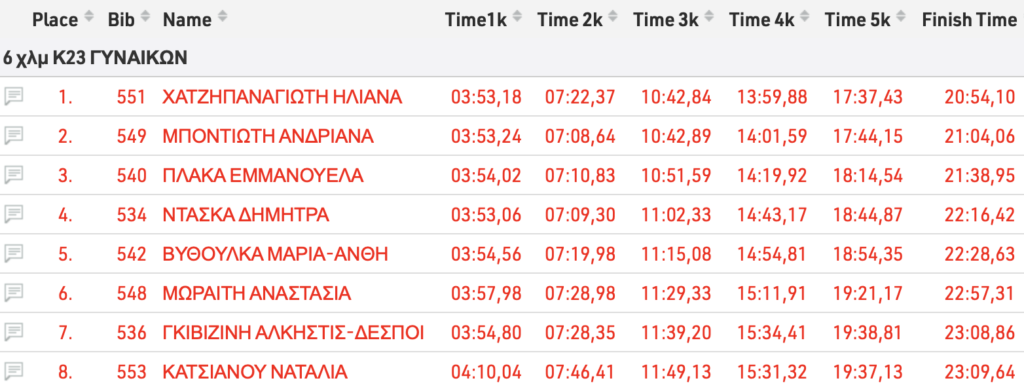The width and height of the screenshot is (1024, 389).
Task: Click the Time 2k column header
Action: 569,20
